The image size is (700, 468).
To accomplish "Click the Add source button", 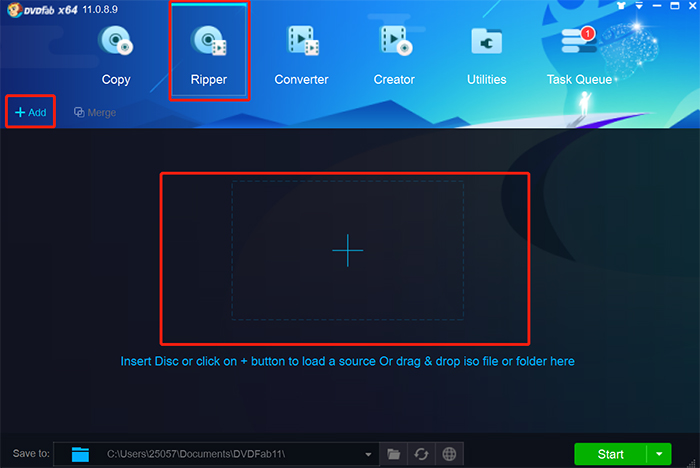I will (x=30, y=112).
